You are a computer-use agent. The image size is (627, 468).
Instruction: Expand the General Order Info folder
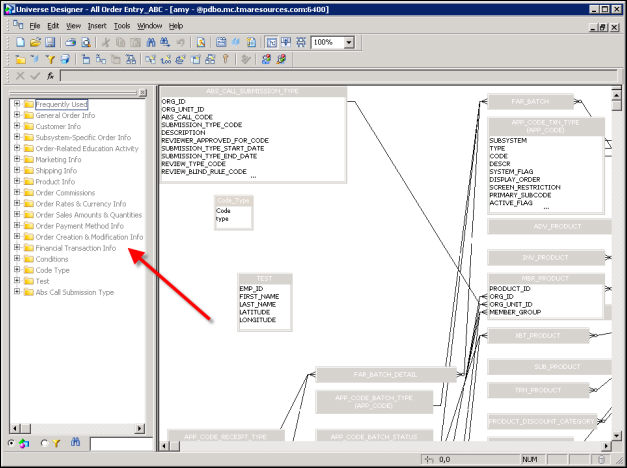click(17, 116)
